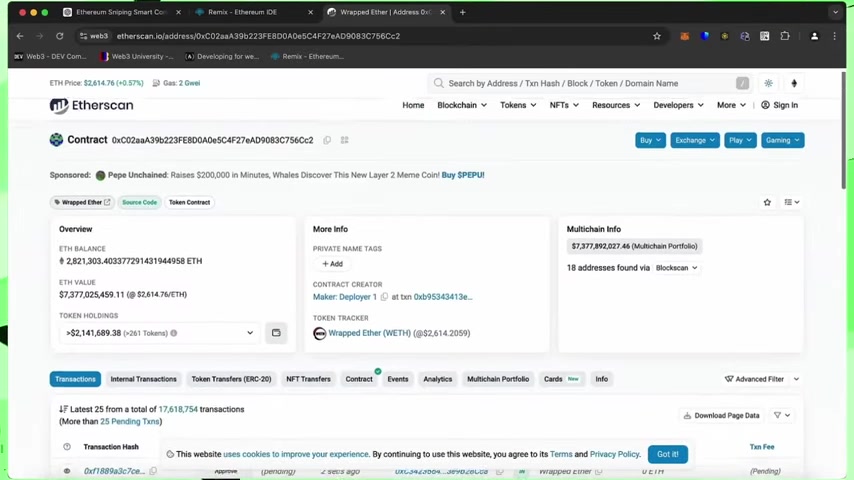Click the Add private name tag button
Image resolution: width=854 pixels, height=480 pixels.
332,264
